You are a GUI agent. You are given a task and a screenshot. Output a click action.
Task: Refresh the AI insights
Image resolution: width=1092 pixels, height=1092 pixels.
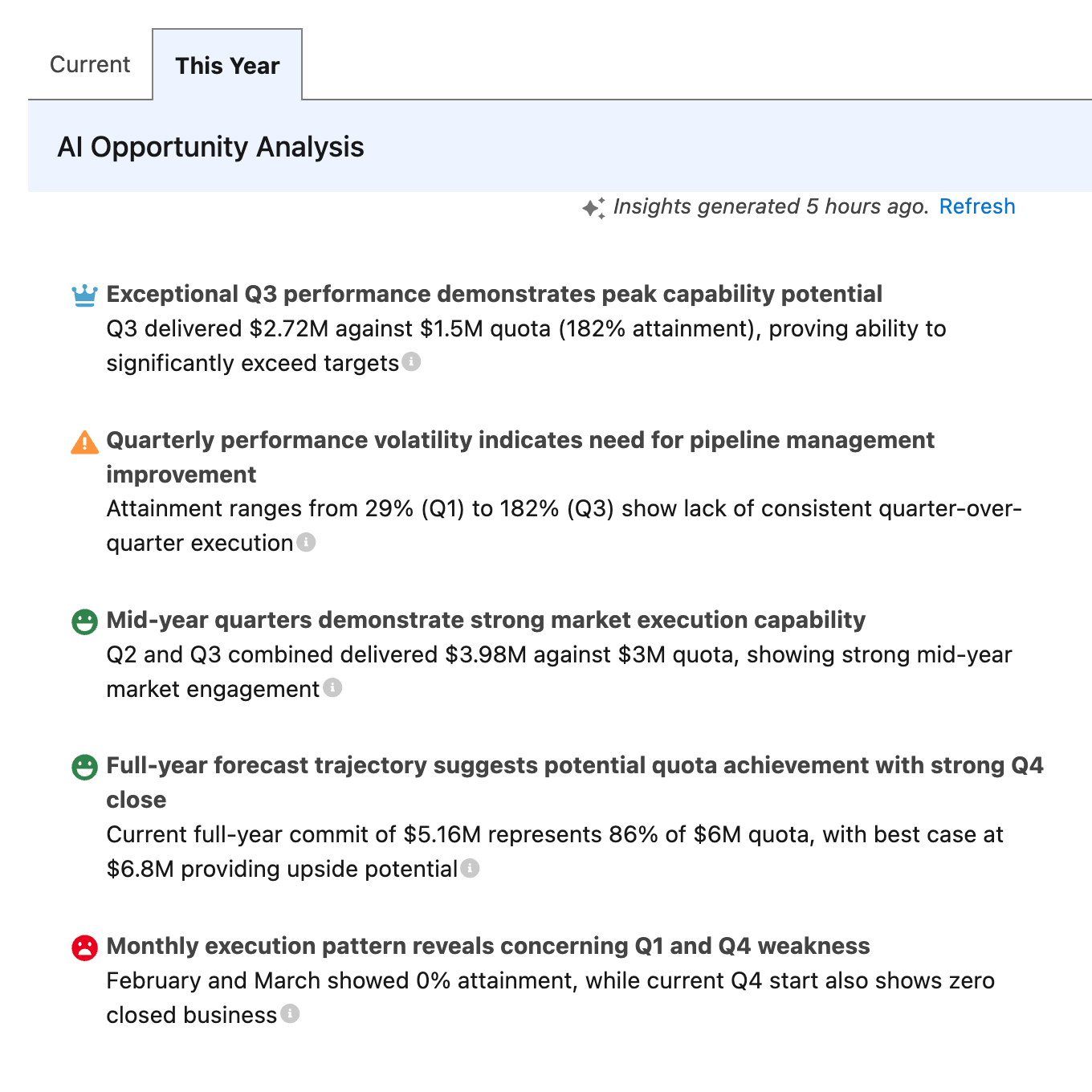click(x=977, y=207)
